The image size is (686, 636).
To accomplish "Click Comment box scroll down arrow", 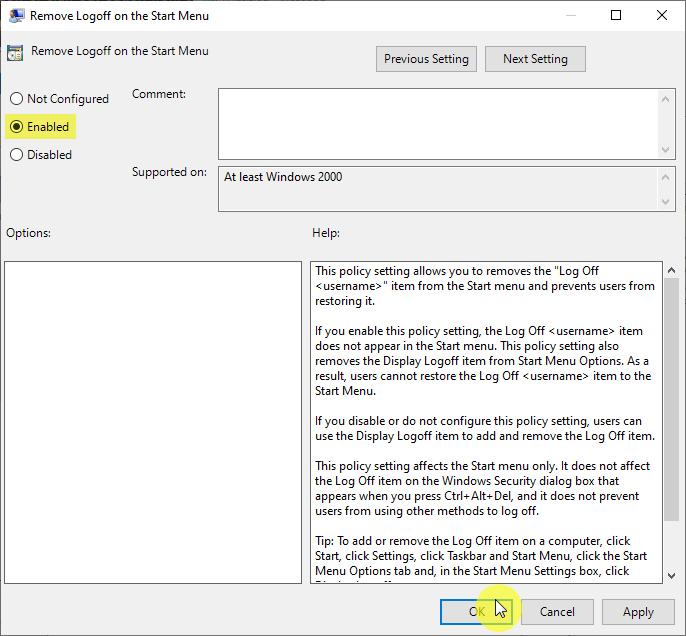I will click(x=667, y=148).
